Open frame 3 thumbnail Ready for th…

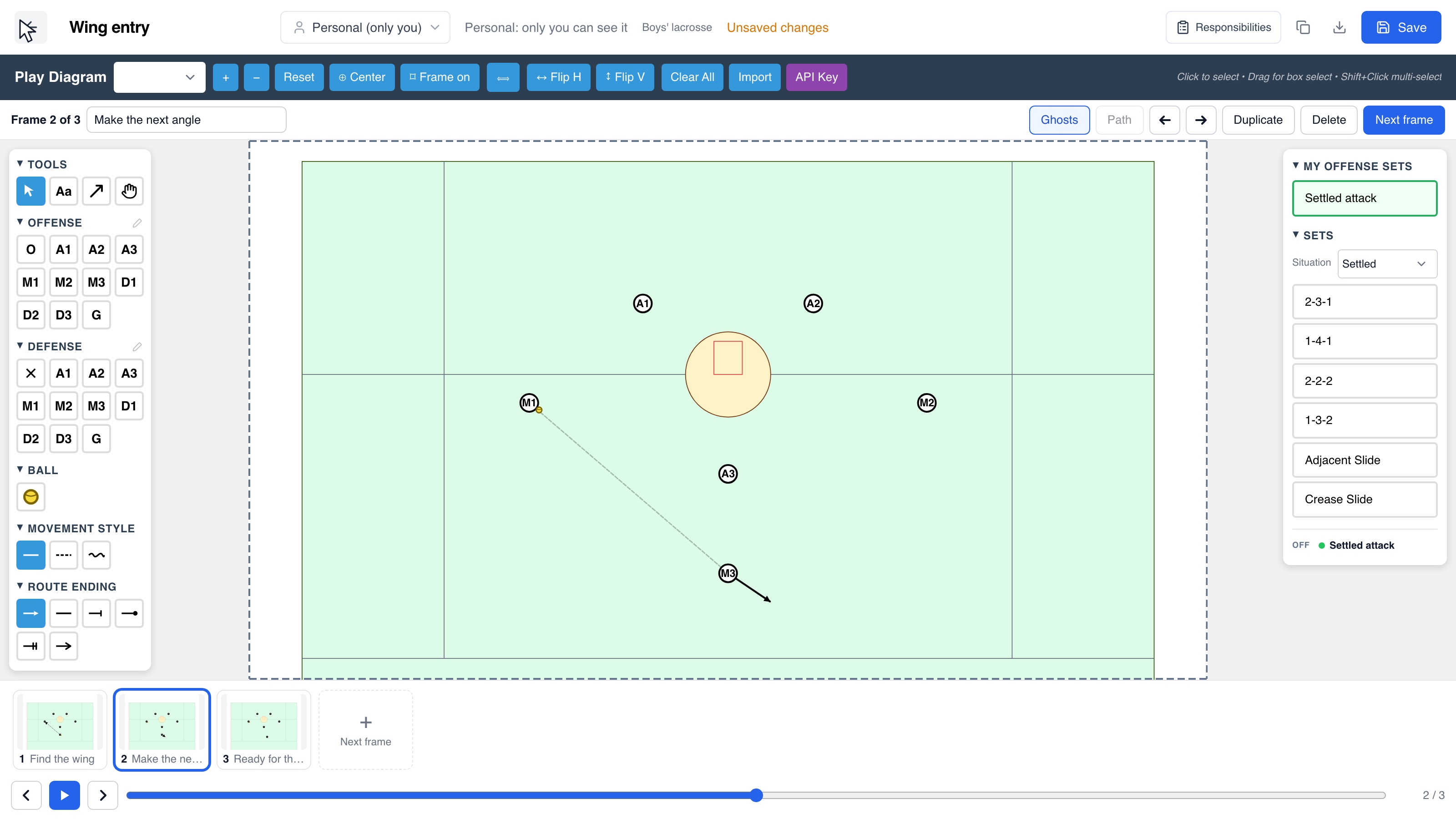coord(263,729)
